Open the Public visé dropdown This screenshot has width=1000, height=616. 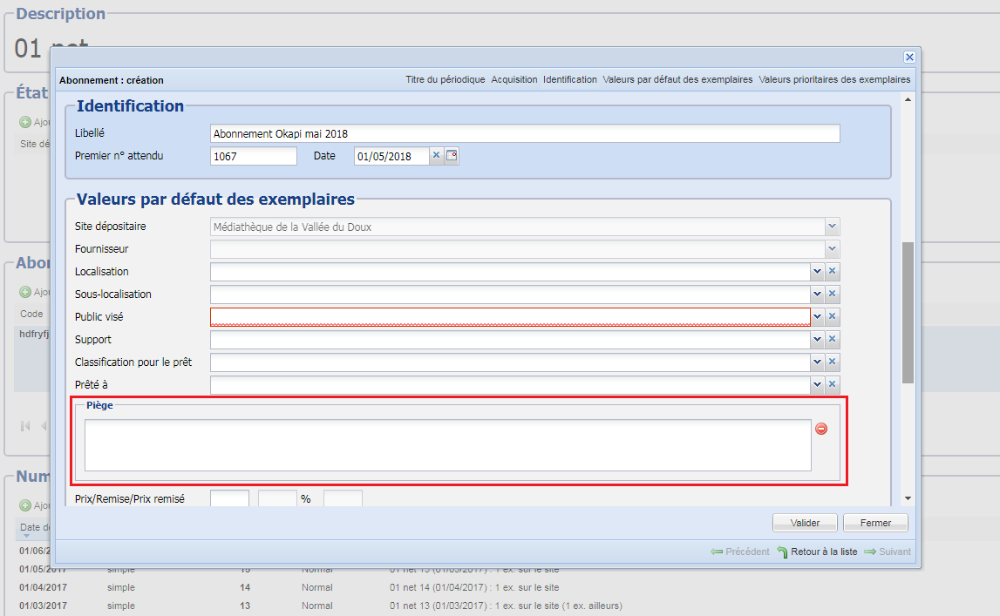point(816,317)
